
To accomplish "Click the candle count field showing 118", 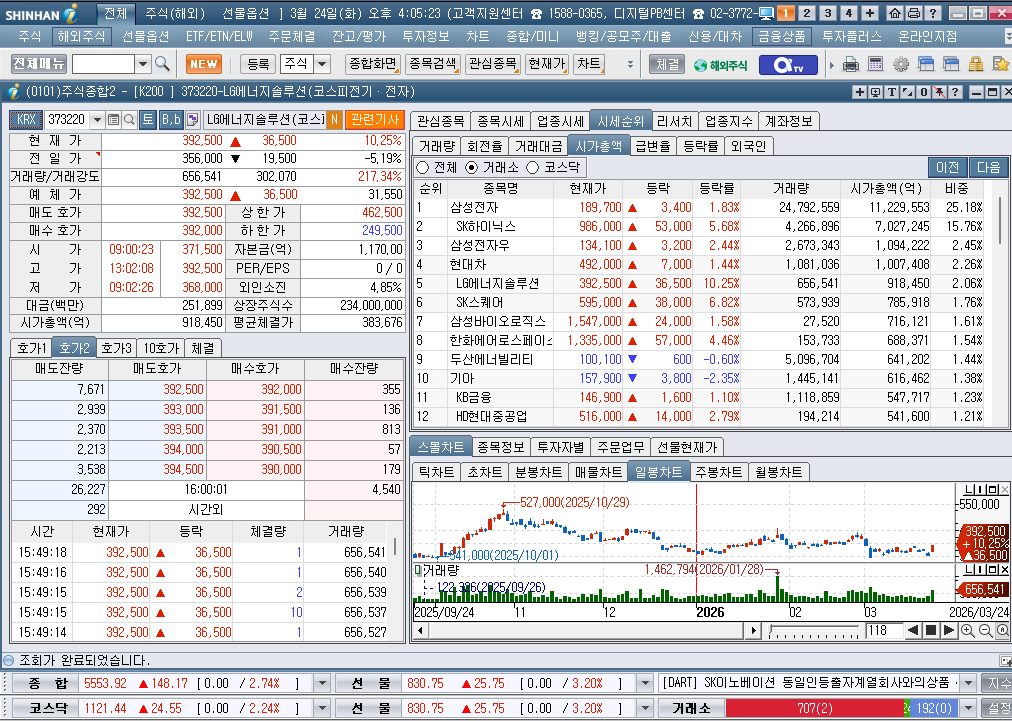I will (x=884, y=631).
